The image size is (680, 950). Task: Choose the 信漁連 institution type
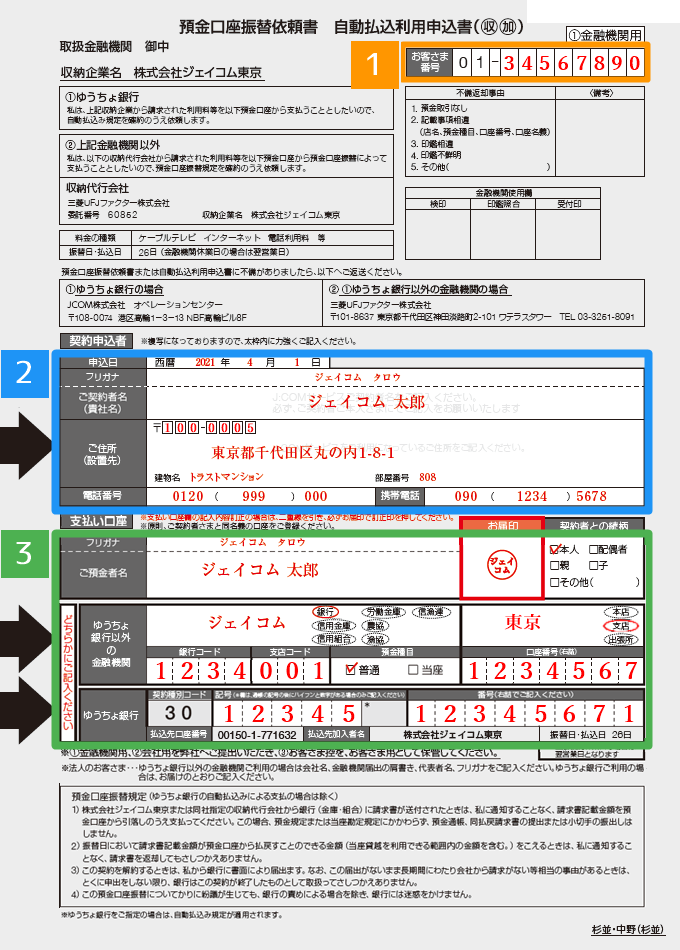pos(432,612)
